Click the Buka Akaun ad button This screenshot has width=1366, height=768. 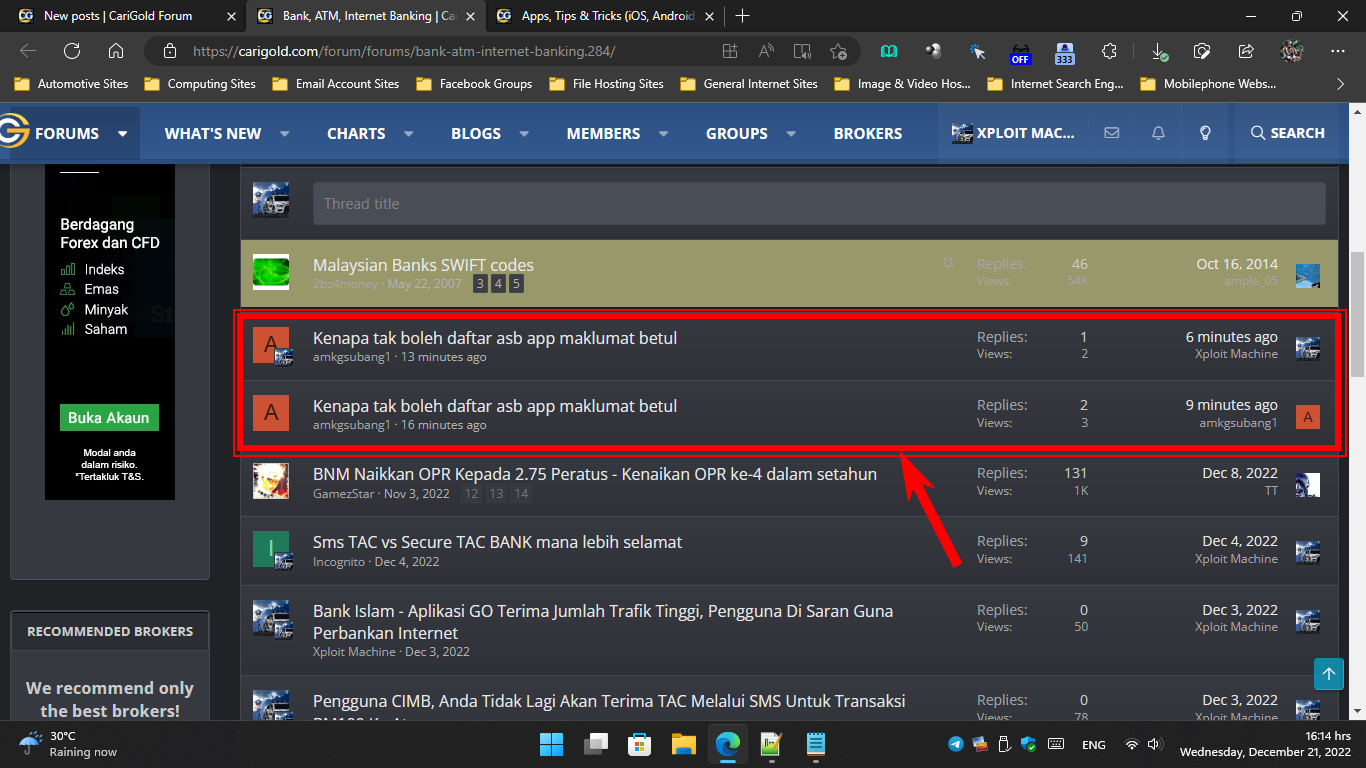coord(109,418)
